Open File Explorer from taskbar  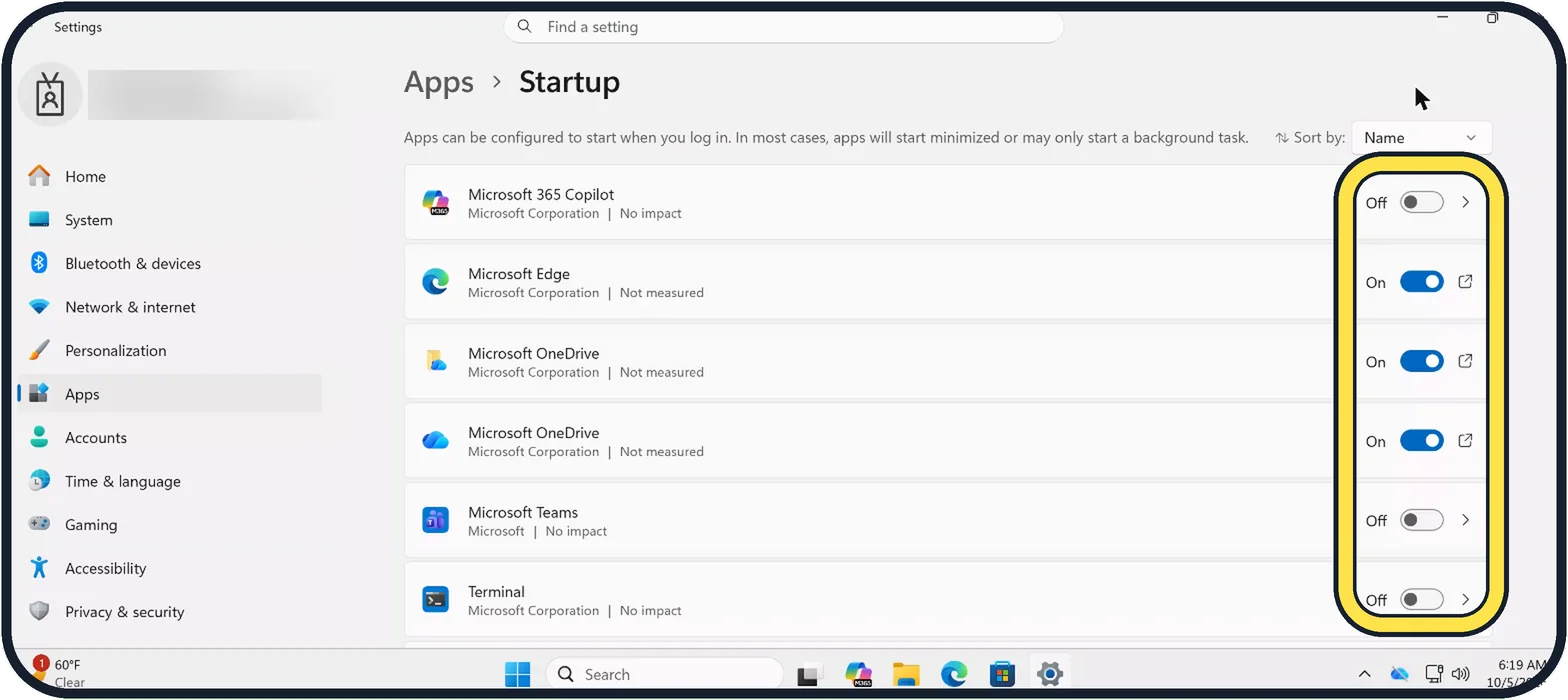pyautogui.click(x=906, y=675)
